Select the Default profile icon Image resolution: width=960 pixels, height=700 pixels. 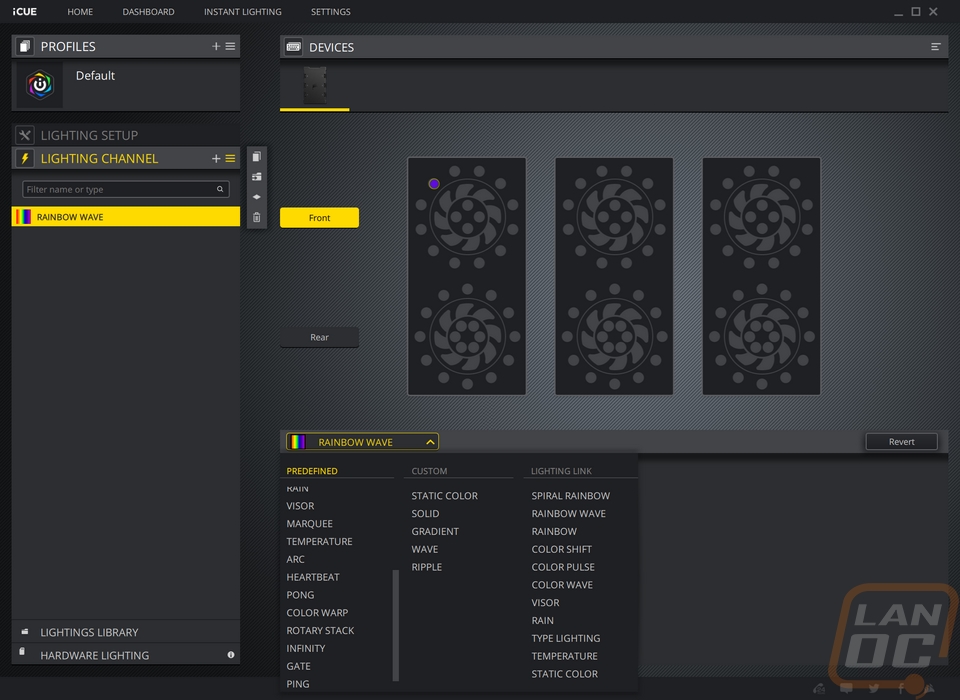[x=40, y=85]
